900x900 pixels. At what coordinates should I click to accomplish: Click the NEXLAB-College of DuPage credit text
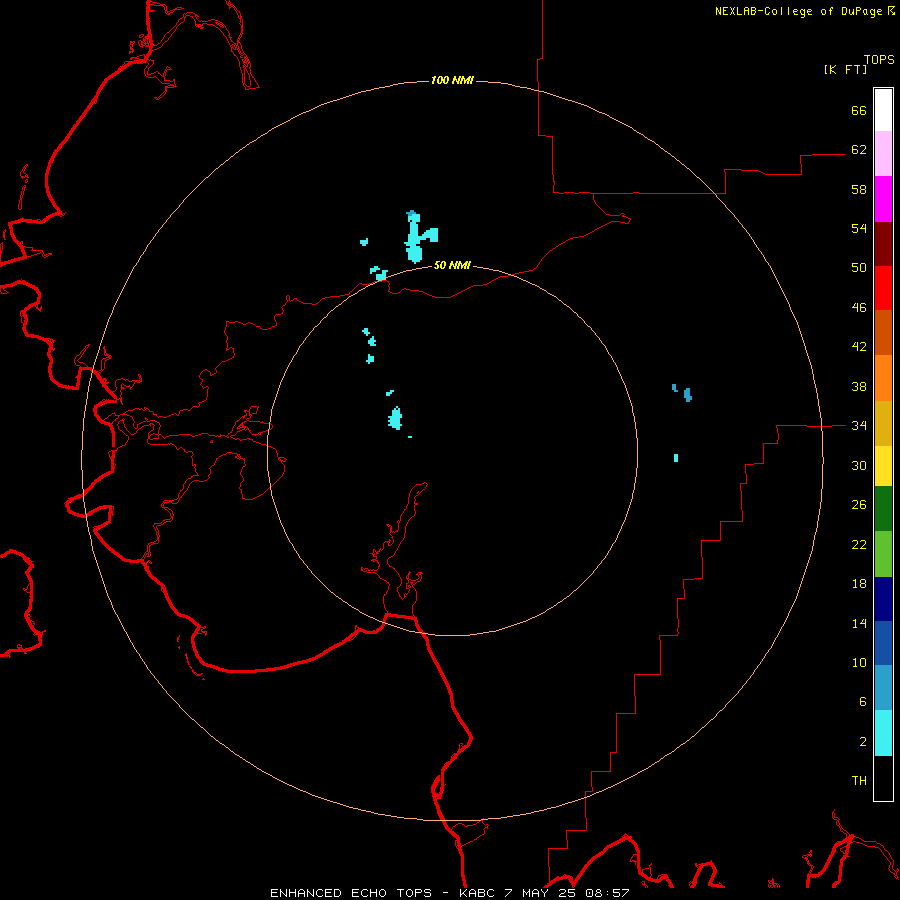798,11
